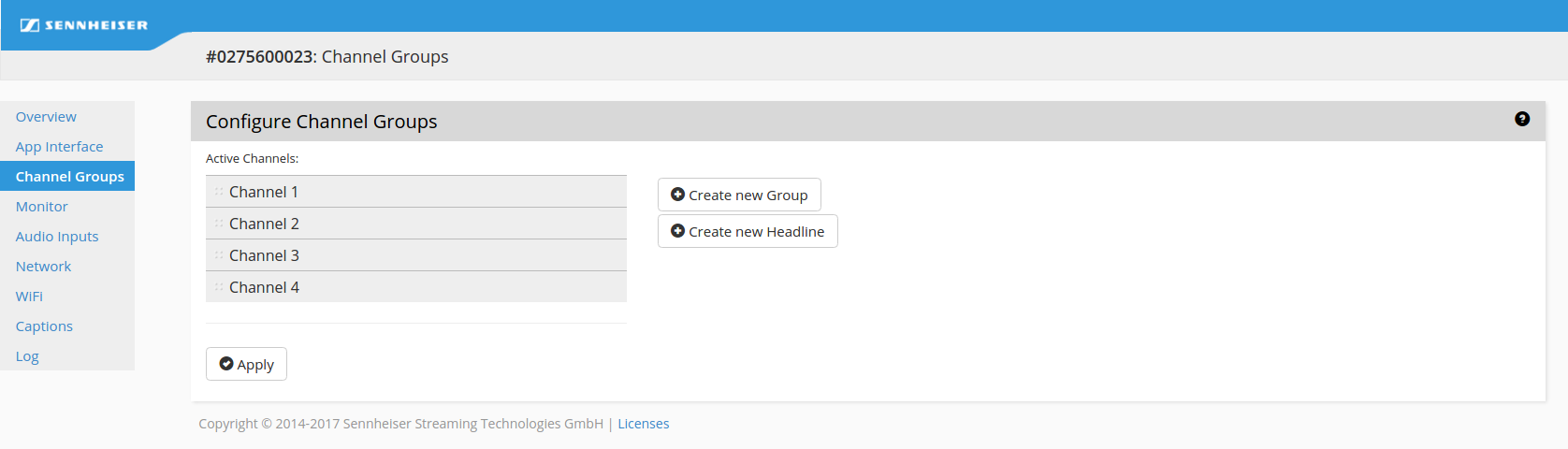This screenshot has height=449, width=1568.
Task: Go to App Interface settings
Action: tap(59, 147)
